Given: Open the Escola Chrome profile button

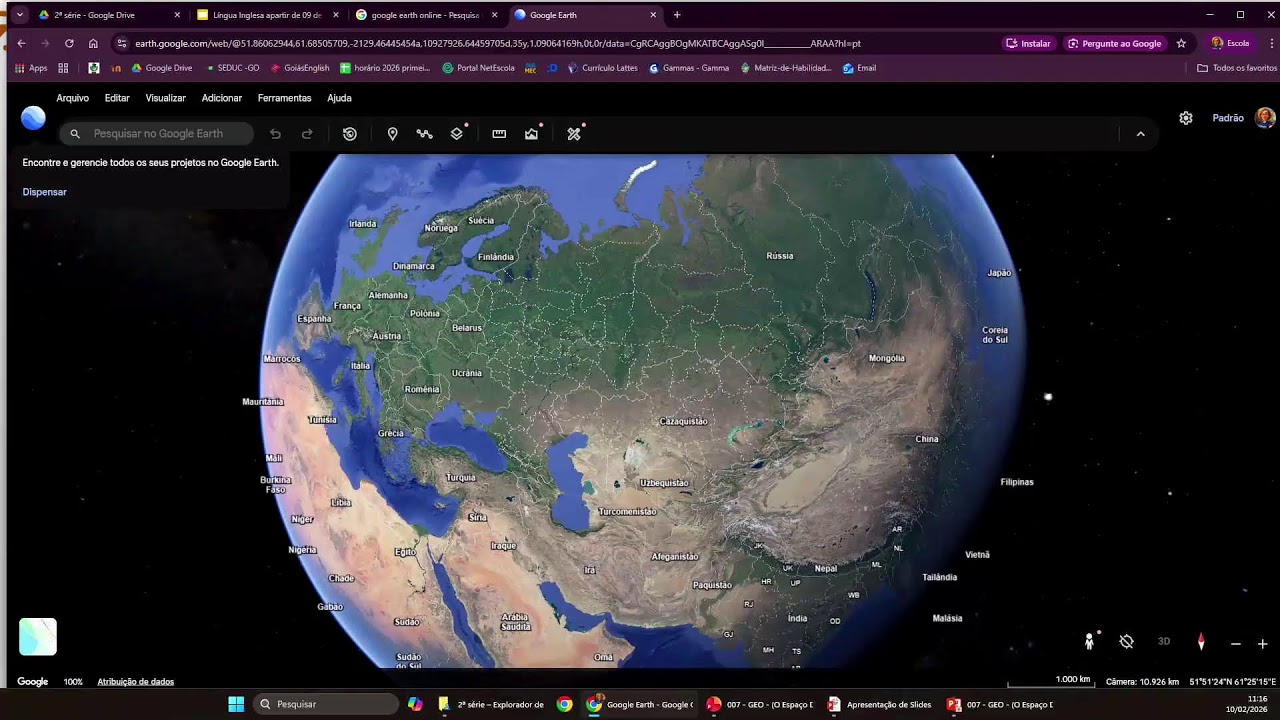Looking at the screenshot, I should 1230,44.
